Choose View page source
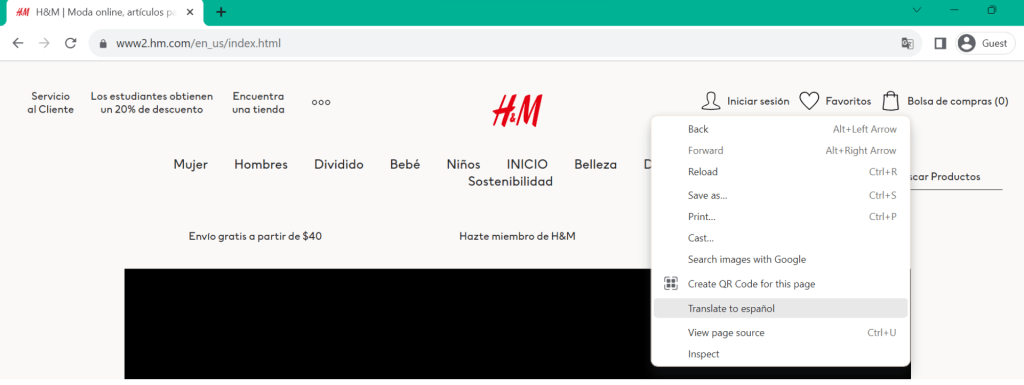The height and width of the screenshot is (385, 1024). coord(780,333)
